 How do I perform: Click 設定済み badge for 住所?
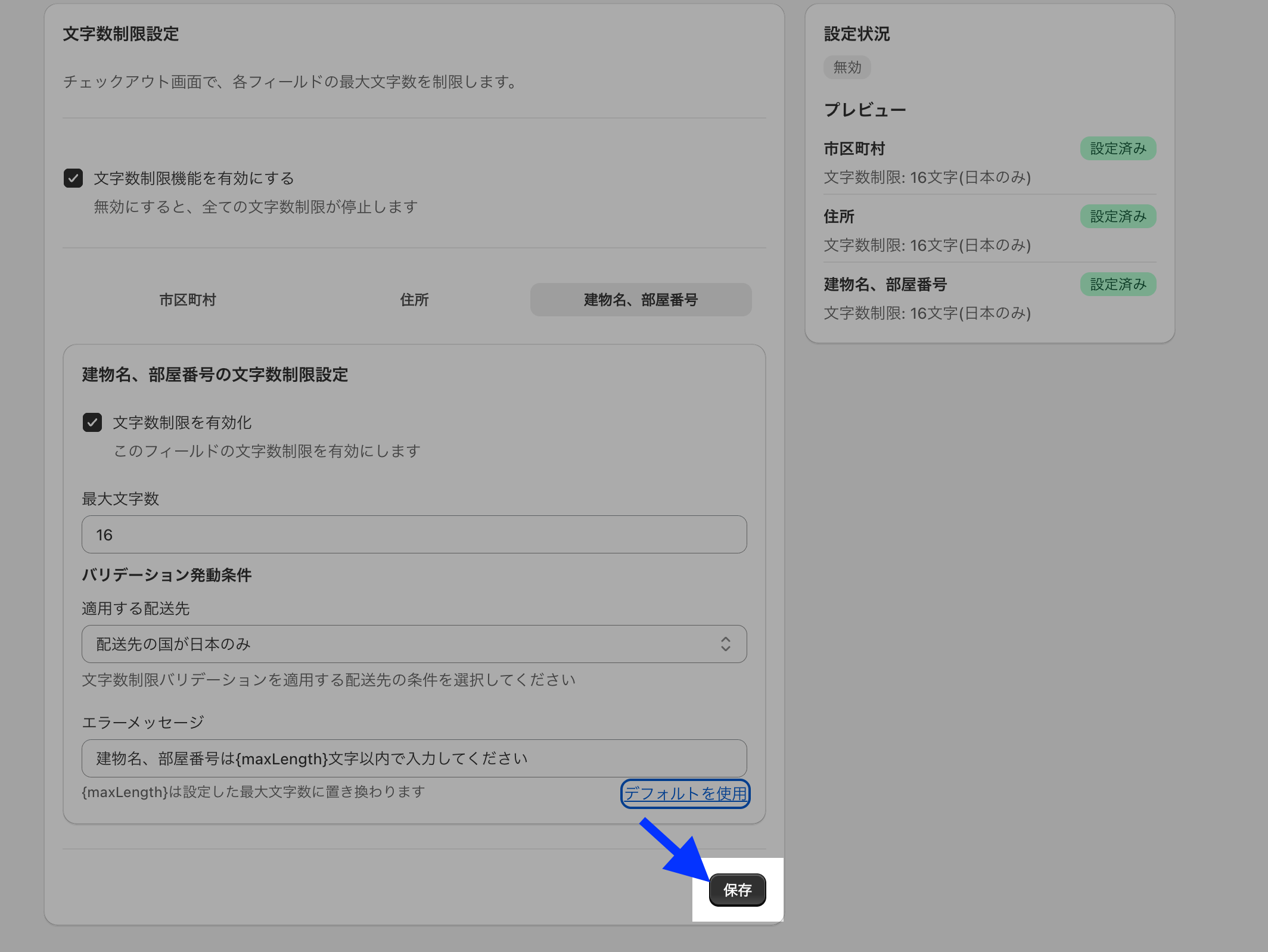(x=1118, y=216)
